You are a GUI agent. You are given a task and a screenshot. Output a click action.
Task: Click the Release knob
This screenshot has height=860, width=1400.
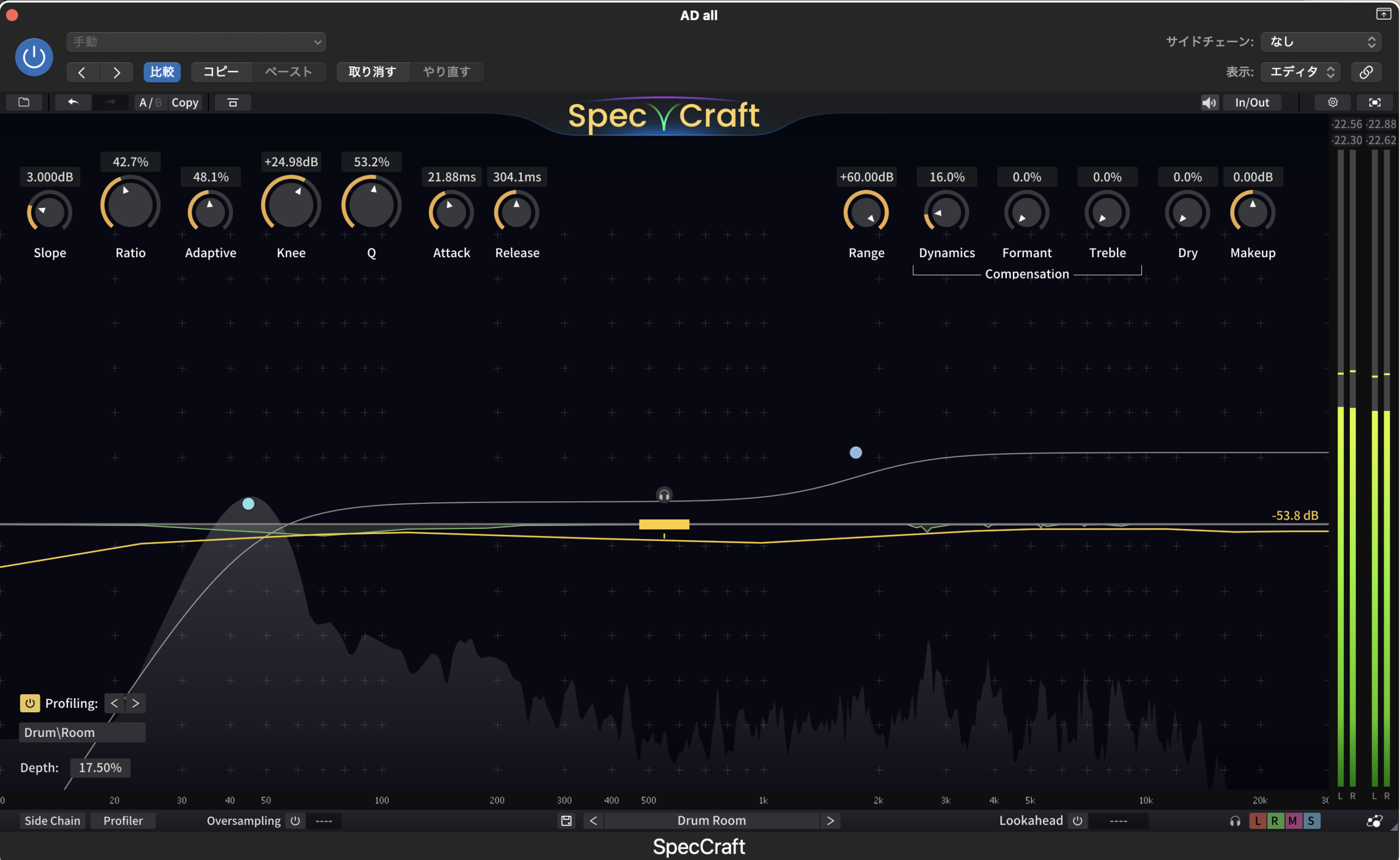517,212
